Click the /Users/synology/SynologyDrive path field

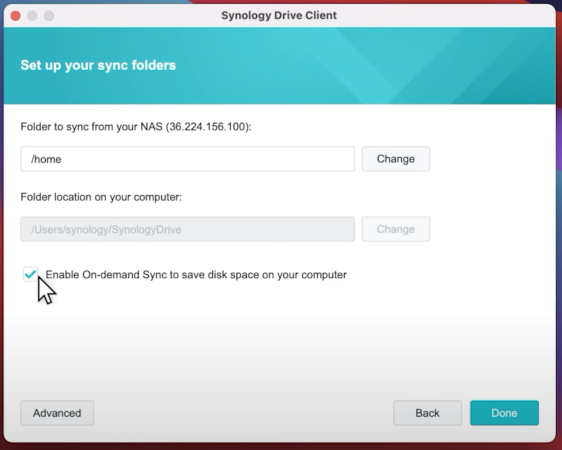187,229
